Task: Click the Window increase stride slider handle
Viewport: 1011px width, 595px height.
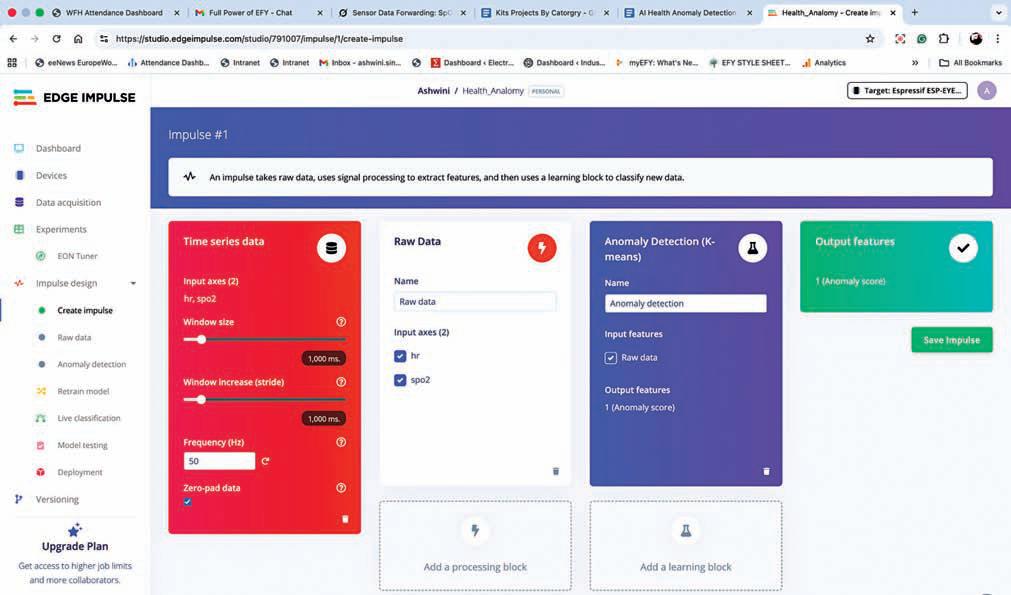Action: coord(201,400)
